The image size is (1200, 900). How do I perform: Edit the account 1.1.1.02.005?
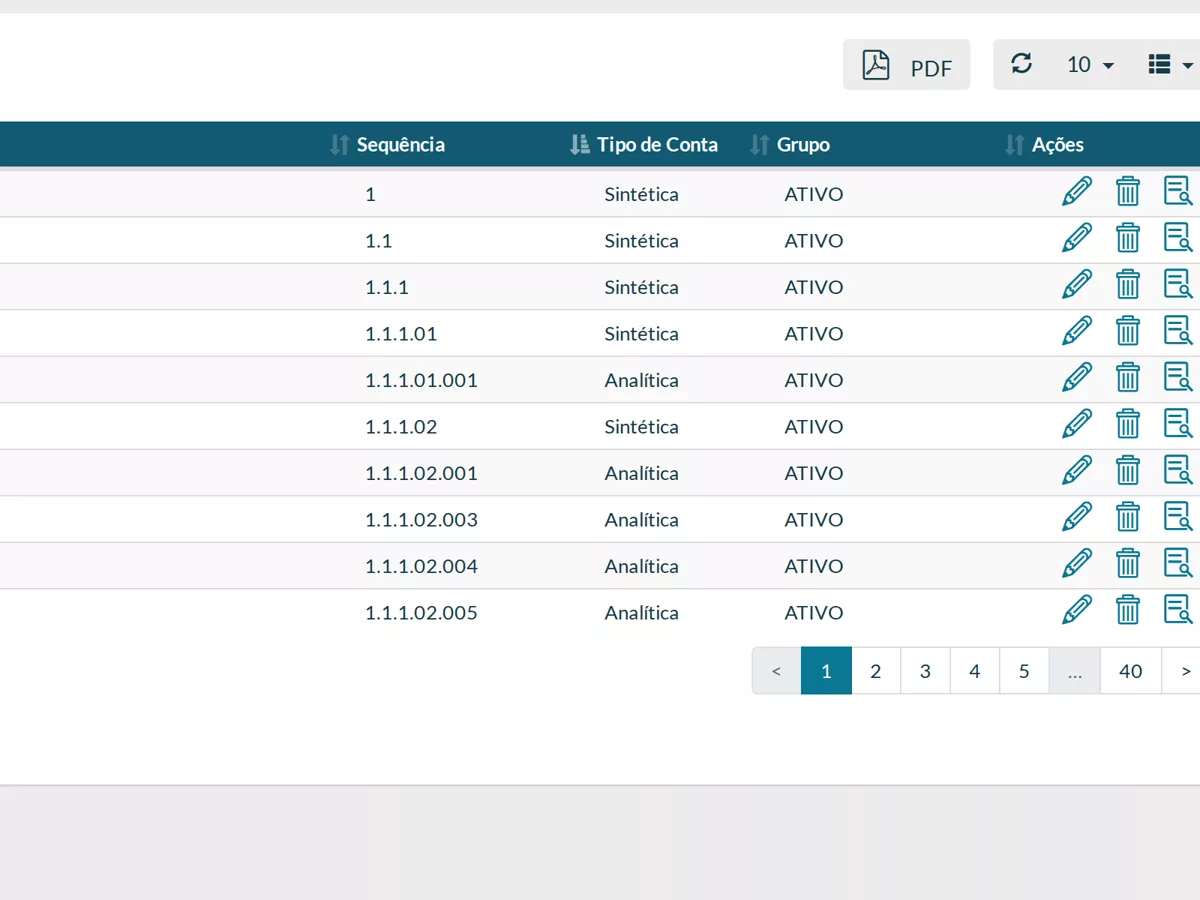1077,610
